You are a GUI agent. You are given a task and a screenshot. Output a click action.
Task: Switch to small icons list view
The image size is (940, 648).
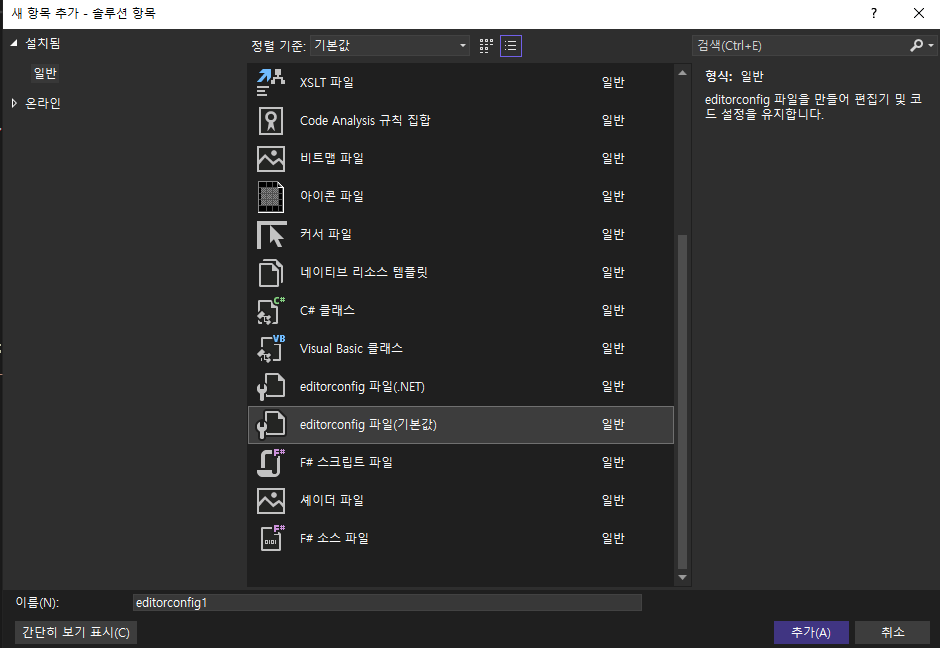(x=511, y=46)
